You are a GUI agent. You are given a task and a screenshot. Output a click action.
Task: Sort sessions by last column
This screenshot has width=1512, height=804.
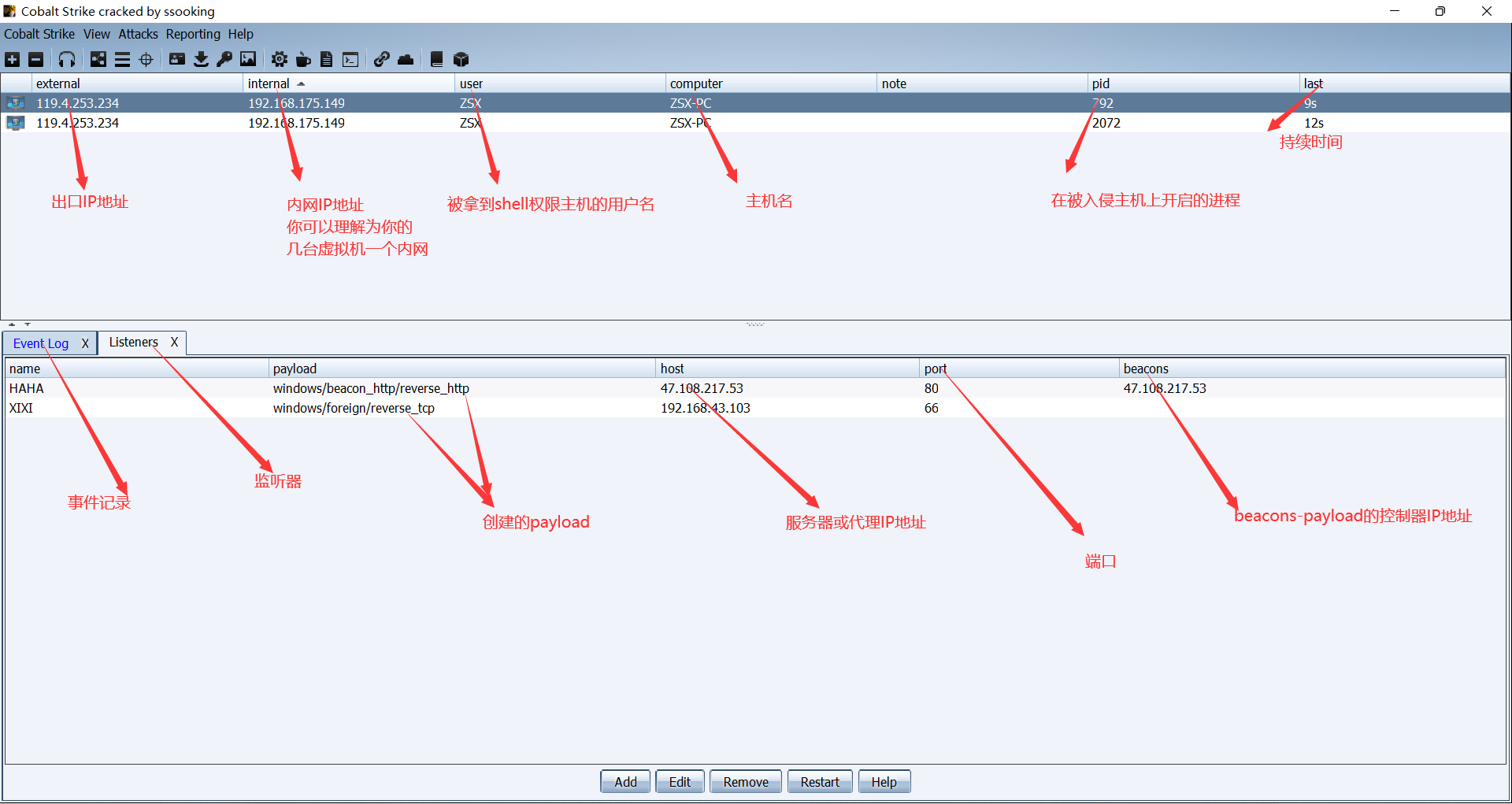pyautogui.click(x=1404, y=83)
